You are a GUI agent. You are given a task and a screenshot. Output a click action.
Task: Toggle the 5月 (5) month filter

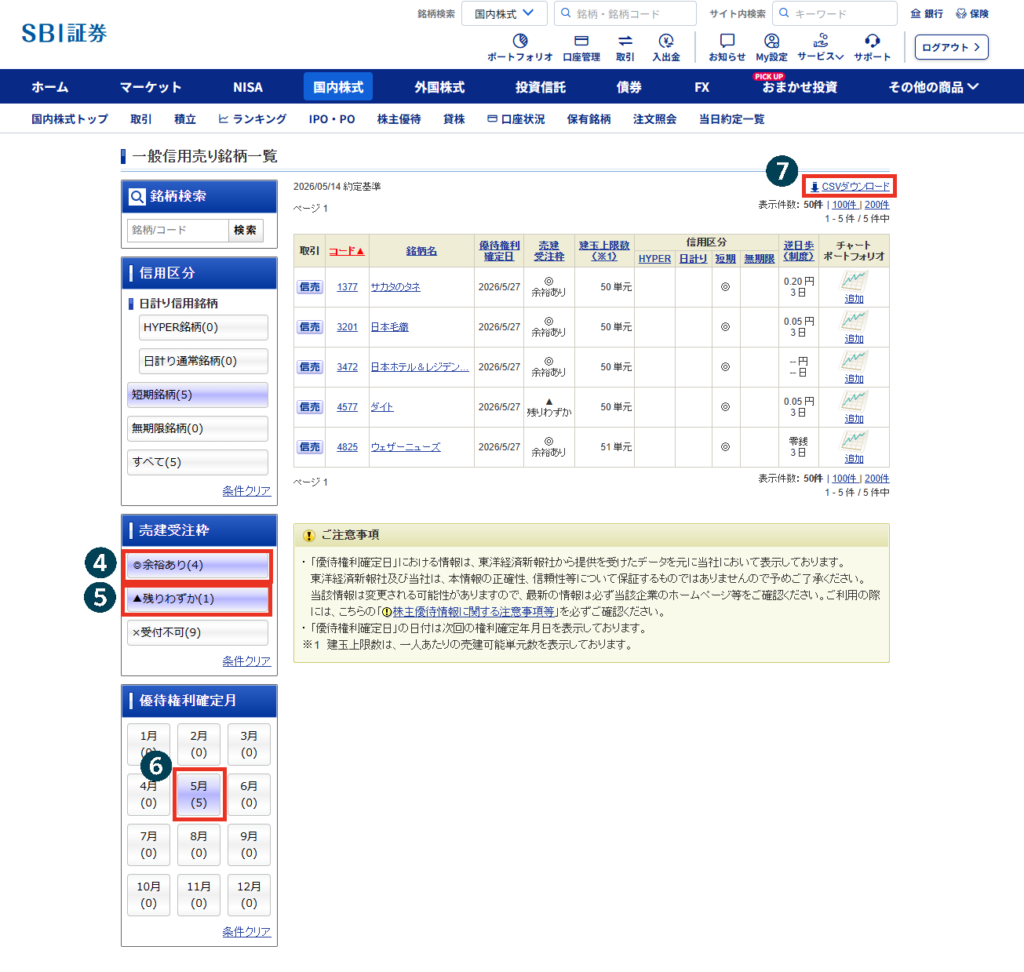199,794
